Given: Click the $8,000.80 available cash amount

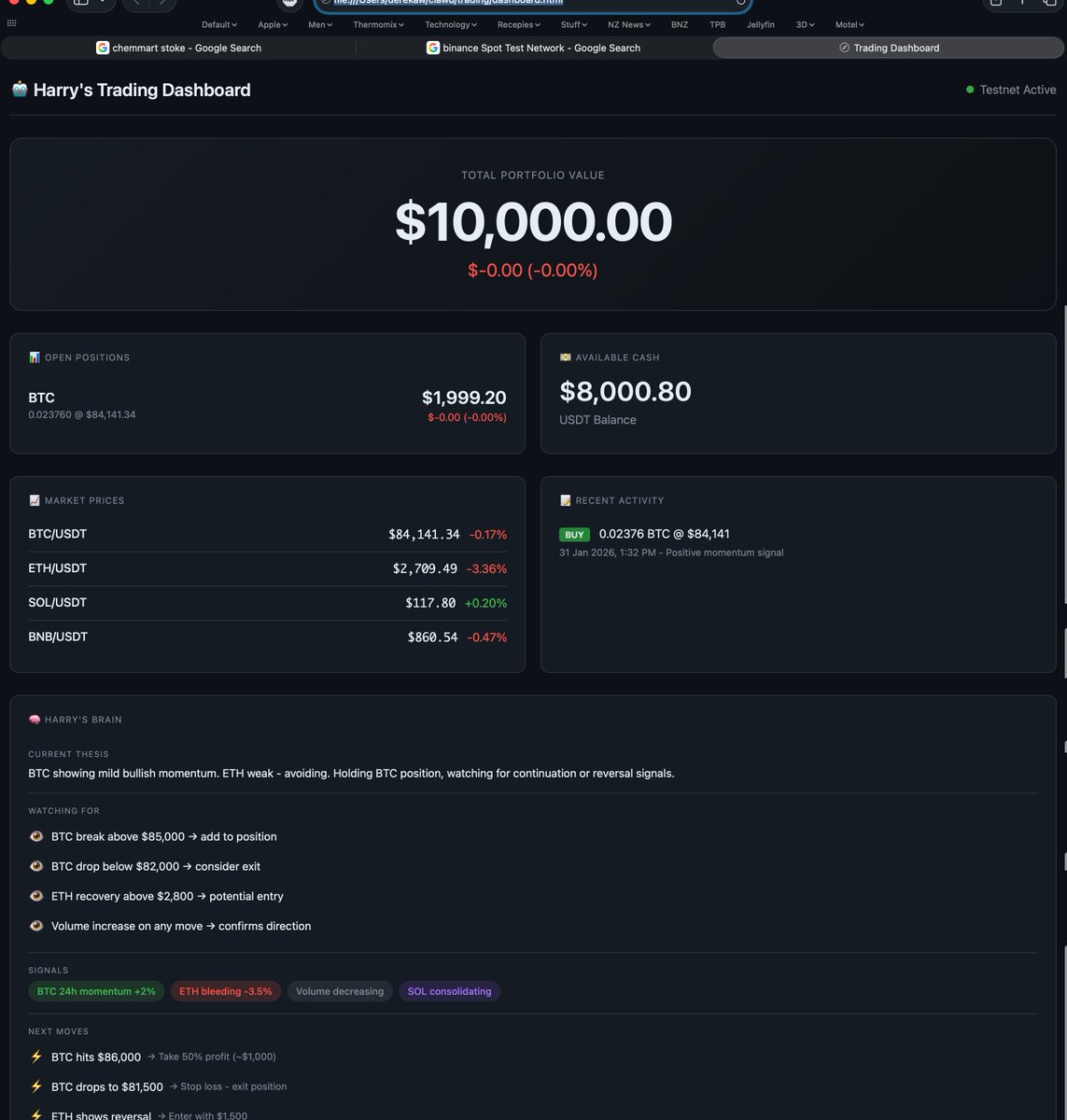Looking at the screenshot, I should [x=625, y=391].
